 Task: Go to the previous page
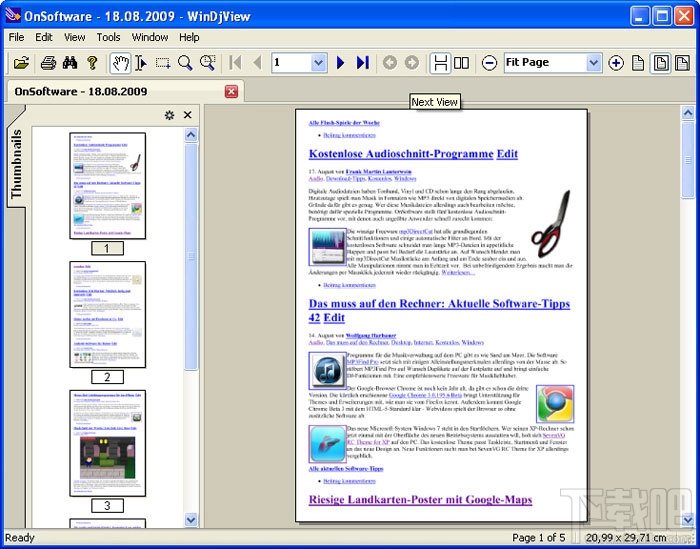coord(257,63)
